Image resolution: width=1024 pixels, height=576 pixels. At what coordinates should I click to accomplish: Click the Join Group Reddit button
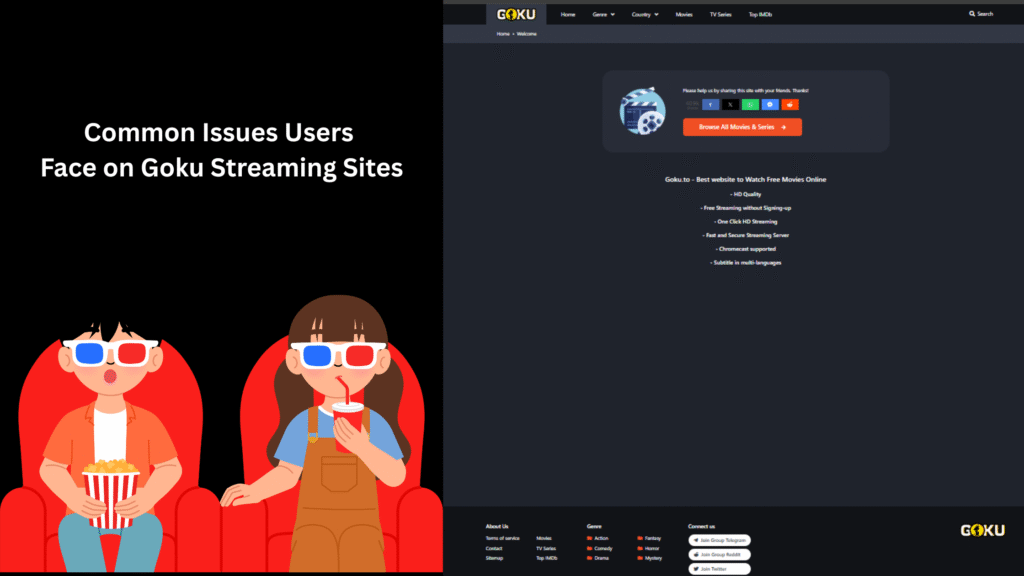coord(719,554)
